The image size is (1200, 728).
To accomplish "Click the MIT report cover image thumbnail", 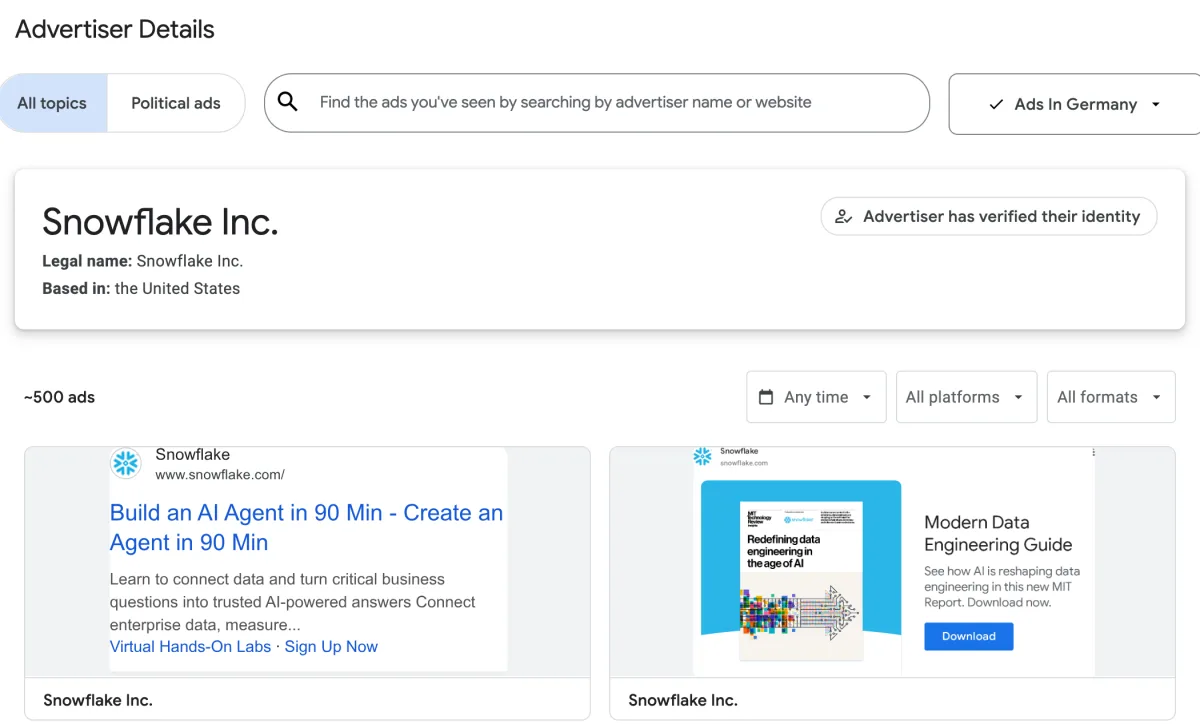I will click(801, 580).
